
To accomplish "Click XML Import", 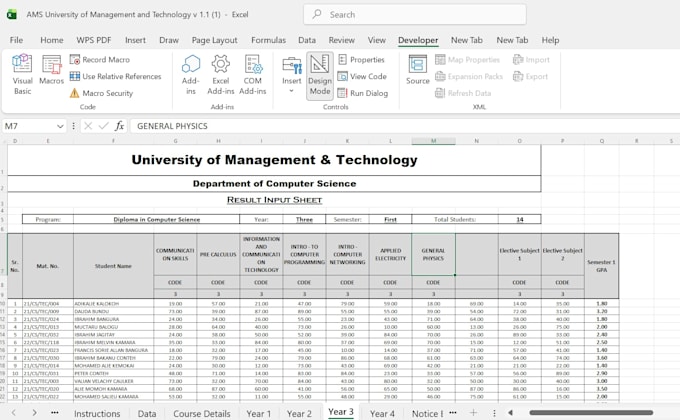I will point(531,59).
